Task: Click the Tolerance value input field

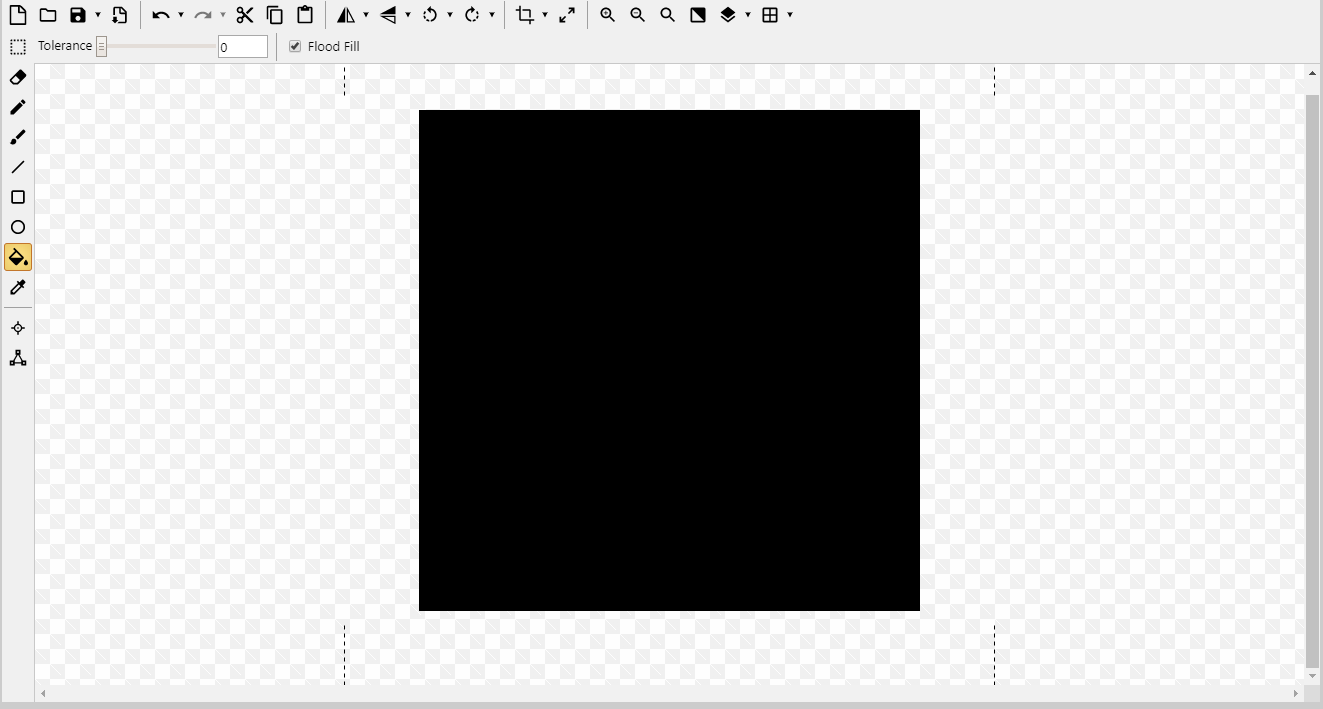Action: coord(242,46)
